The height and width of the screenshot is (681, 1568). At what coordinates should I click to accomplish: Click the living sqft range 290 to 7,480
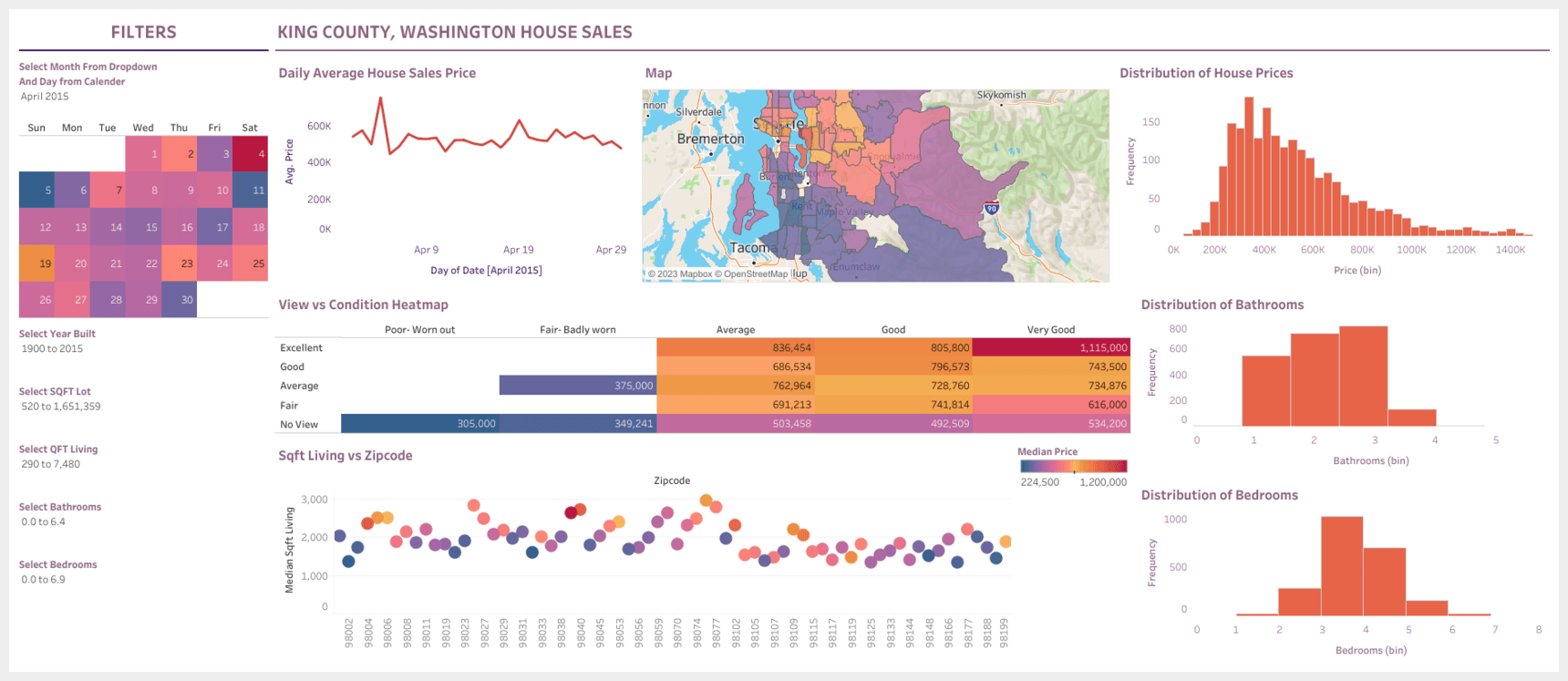51,464
